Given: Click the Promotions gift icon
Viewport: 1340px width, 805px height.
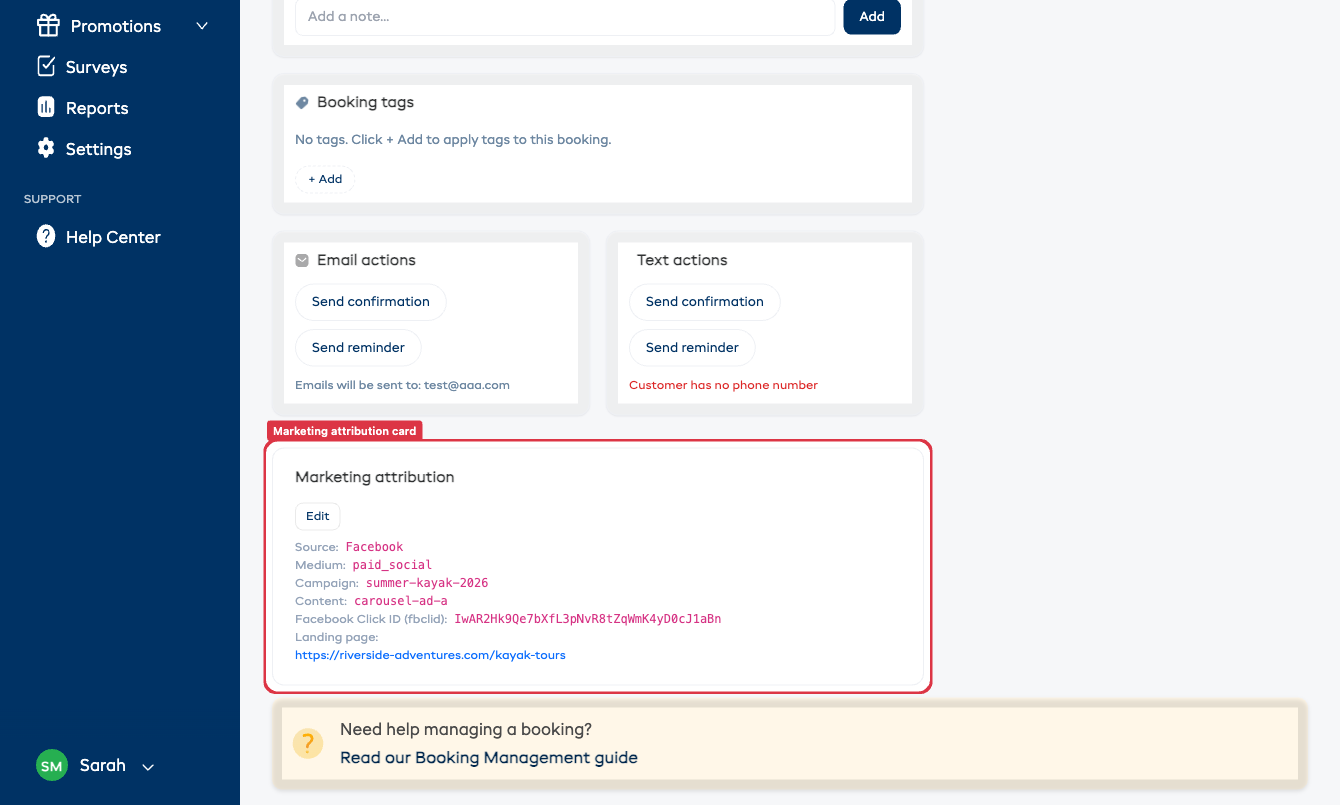Looking at the screenshot, I should coord(47,25).
